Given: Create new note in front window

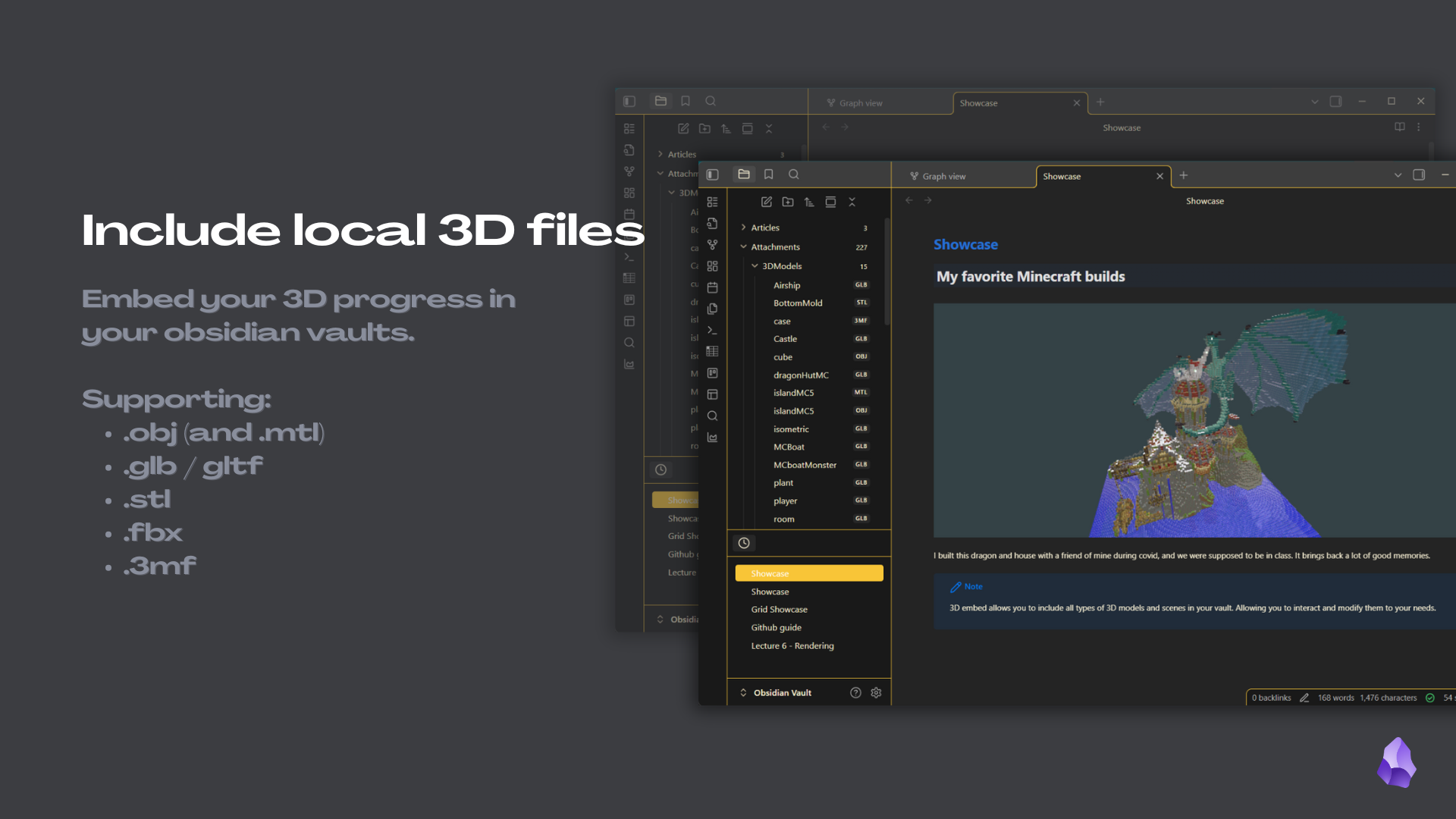Looking at the screenshot, I should pyautogui.click(x=767, y=202).
